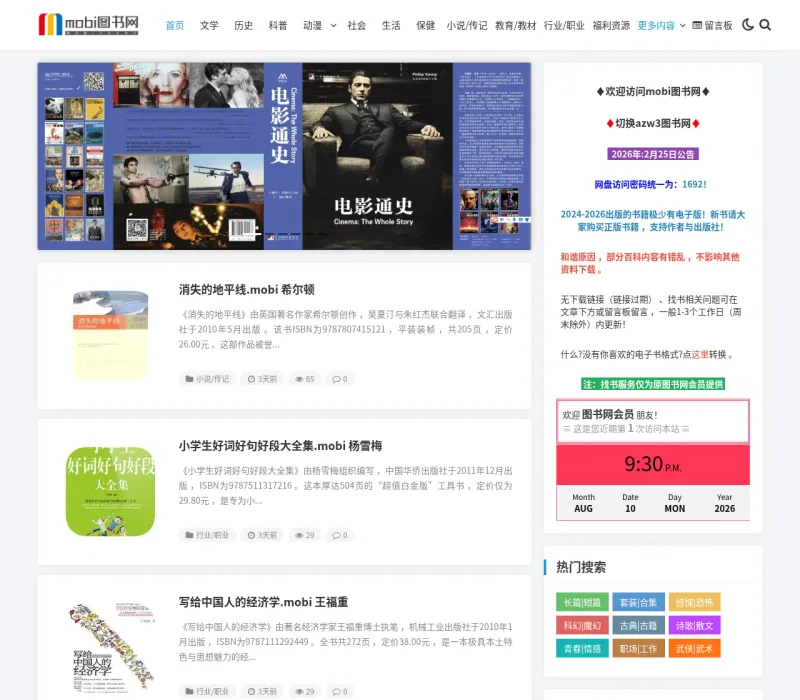
Task: Go to 首页 in the navigation
Action: [175, 25]
